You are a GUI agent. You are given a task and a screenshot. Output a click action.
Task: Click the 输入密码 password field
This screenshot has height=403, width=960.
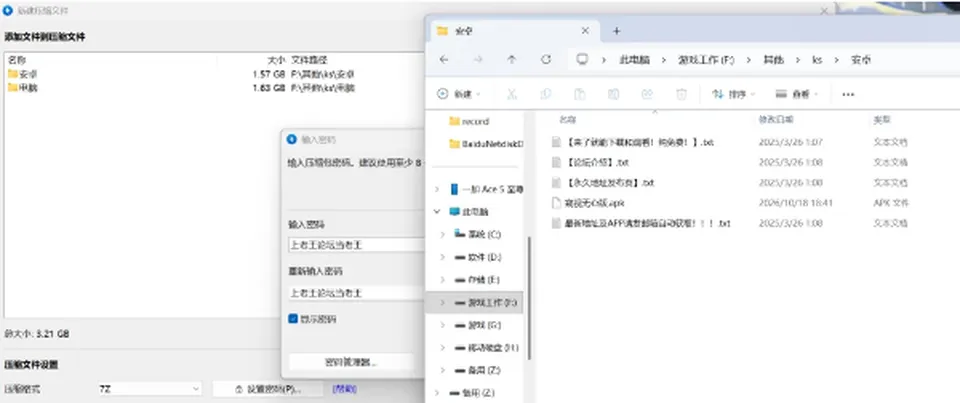(x=356, y=245)
